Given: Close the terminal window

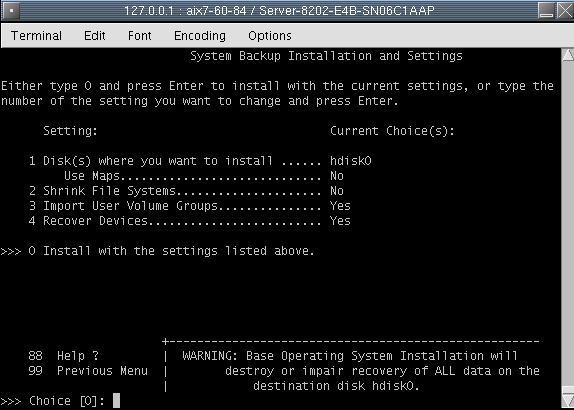Looking at the screenshot, I should 565,10.
